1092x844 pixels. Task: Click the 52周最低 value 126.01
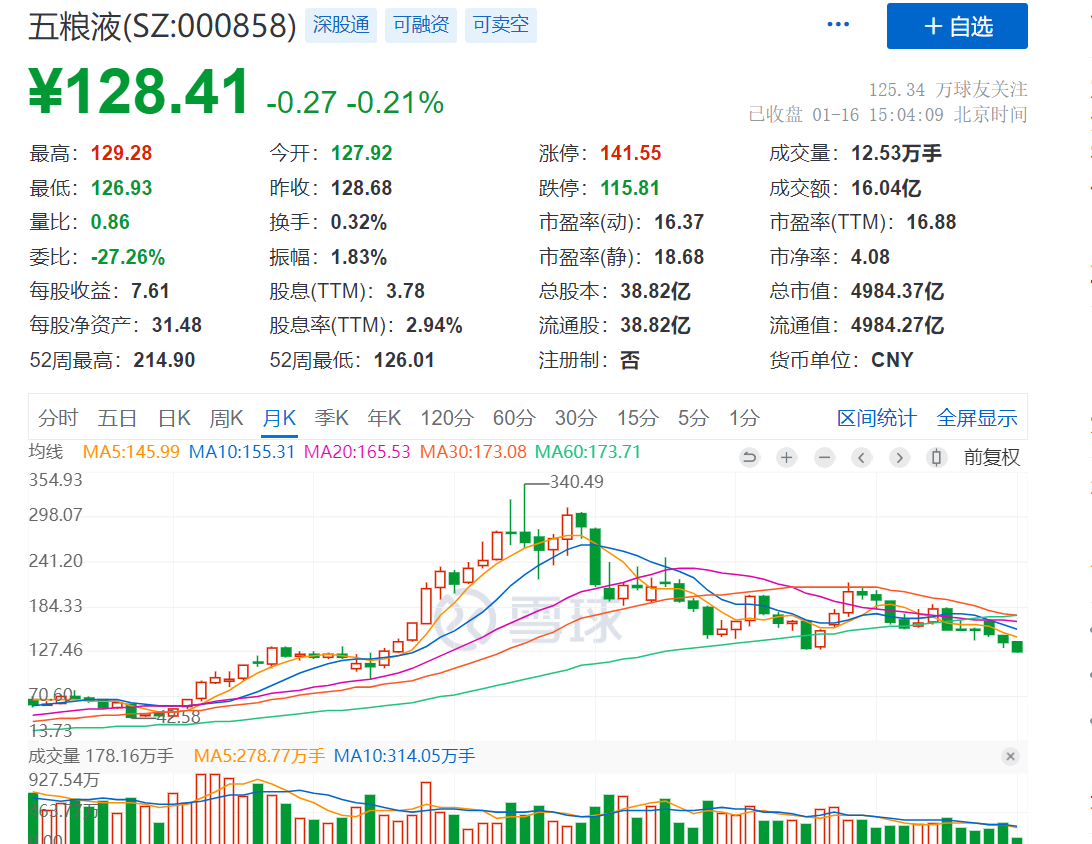pyautogui.click(x=404, y=360)
